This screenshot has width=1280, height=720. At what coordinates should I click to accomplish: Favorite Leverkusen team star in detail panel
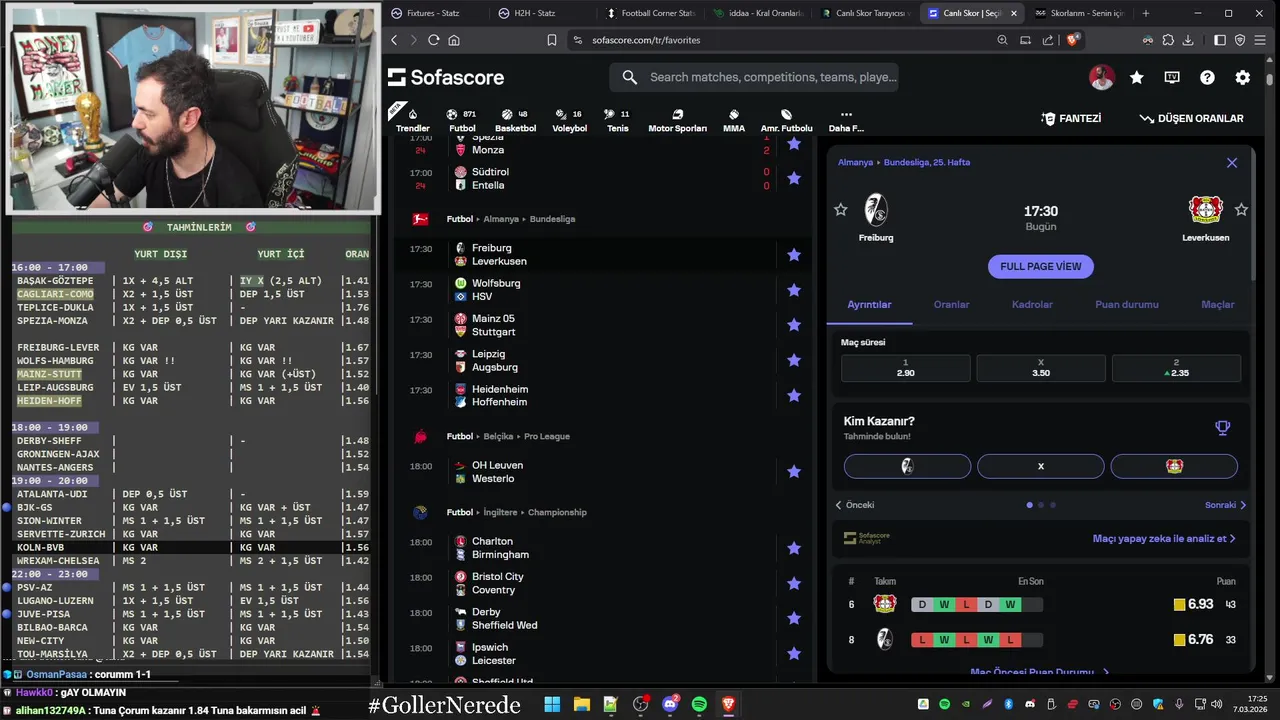click(1241, 210)
